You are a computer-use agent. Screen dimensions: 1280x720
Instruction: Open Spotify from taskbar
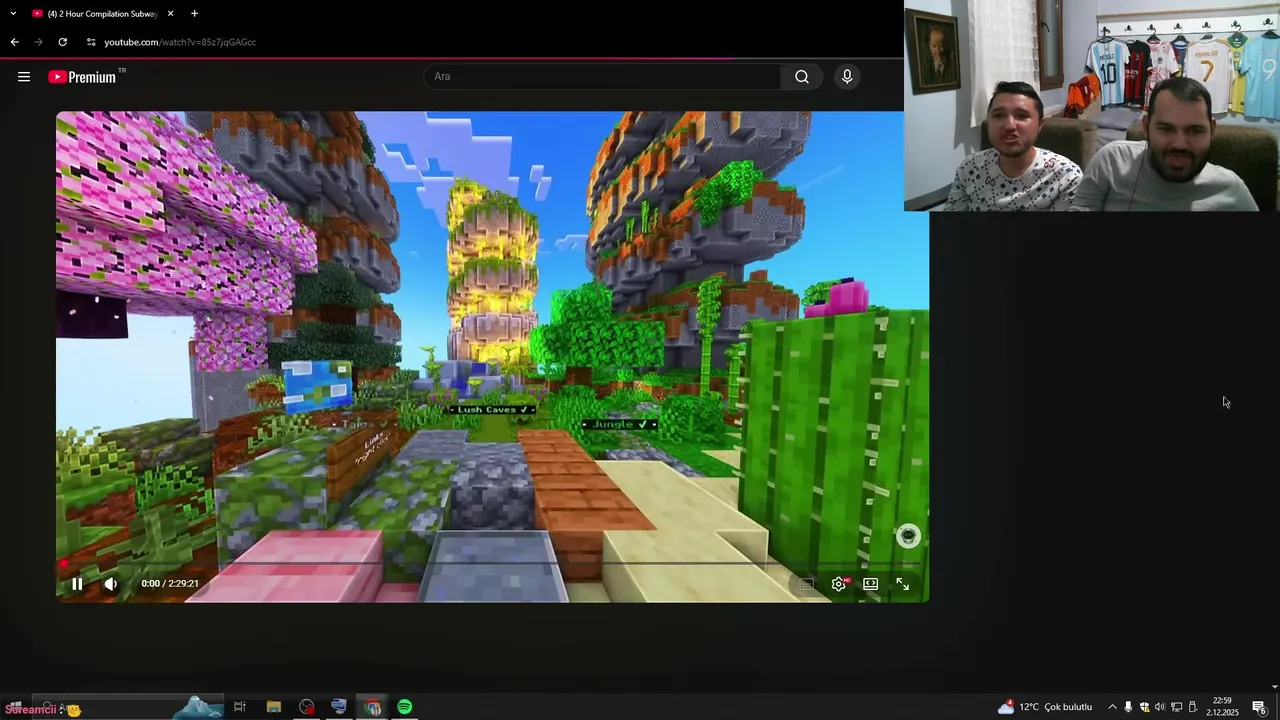404,707
